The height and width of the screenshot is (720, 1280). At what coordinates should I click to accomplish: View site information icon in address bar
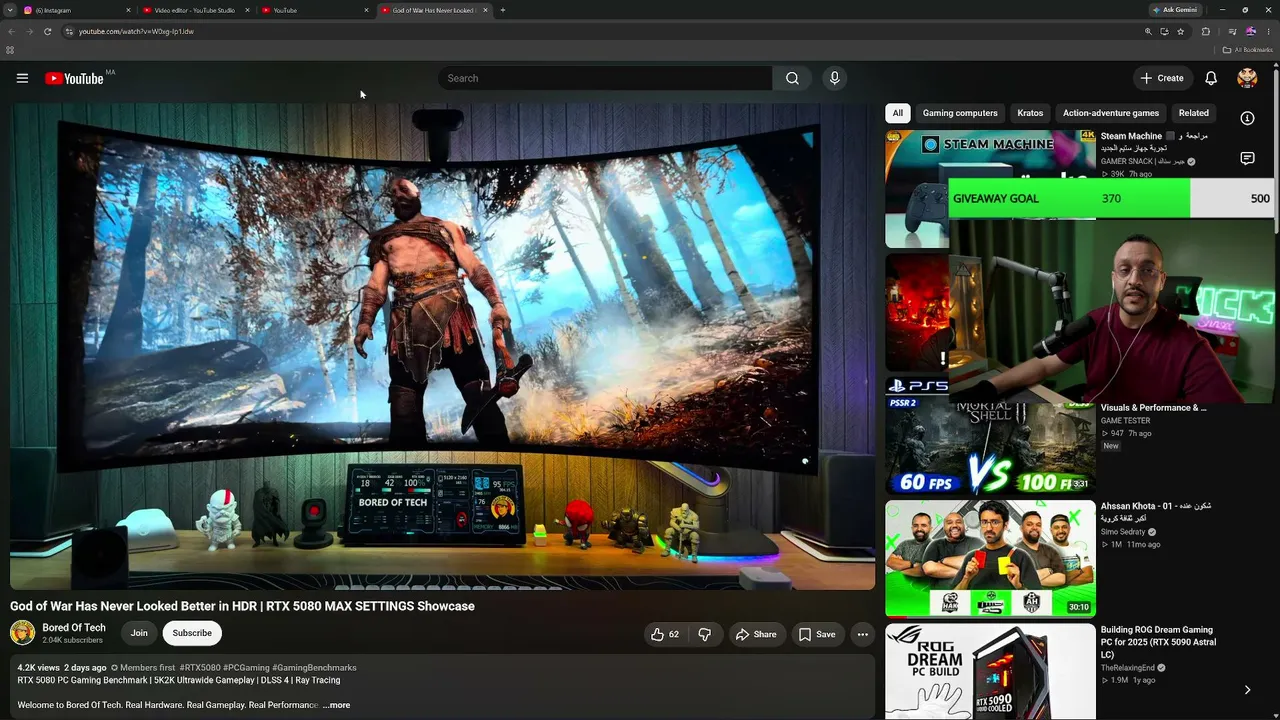tap(69, 31)
